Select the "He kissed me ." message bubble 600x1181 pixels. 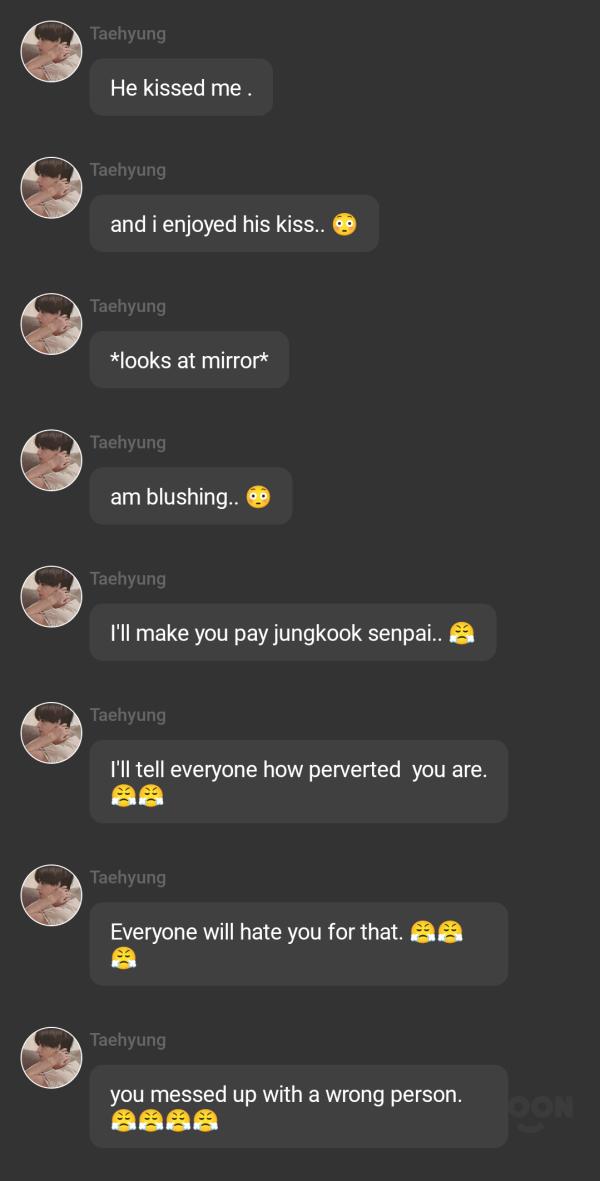pyautogui.click(x=181, y=88)
